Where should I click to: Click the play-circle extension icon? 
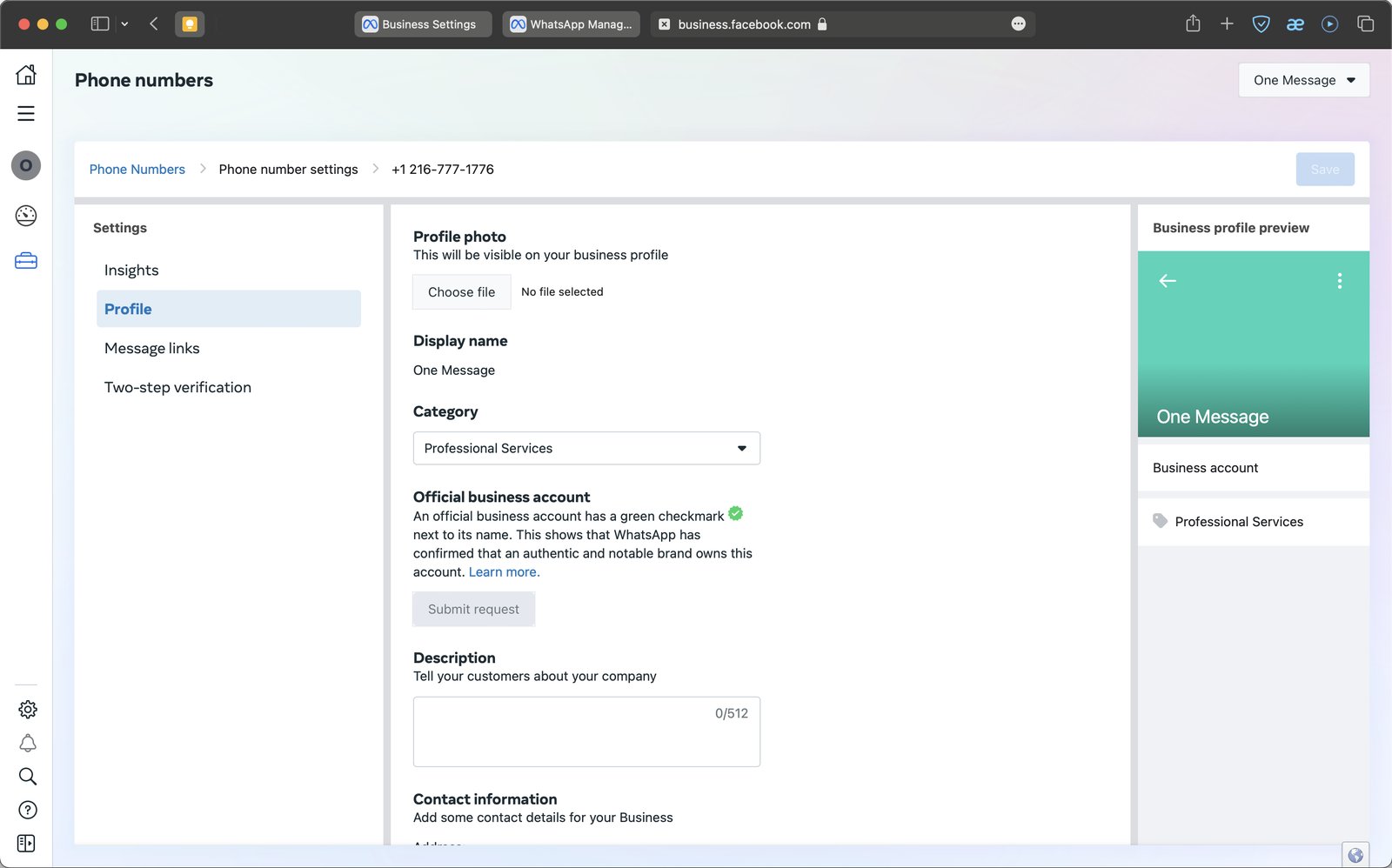tap(1329, 24)
